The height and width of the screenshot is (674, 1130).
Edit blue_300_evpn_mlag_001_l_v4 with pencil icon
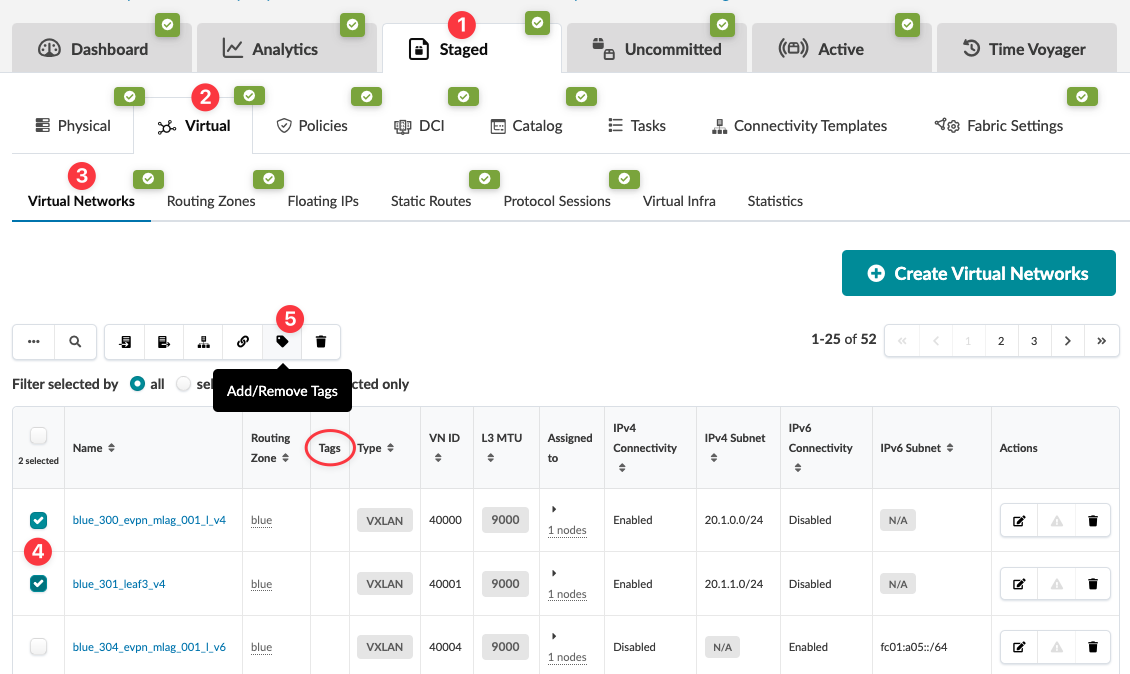click(x=1019, y=520)
